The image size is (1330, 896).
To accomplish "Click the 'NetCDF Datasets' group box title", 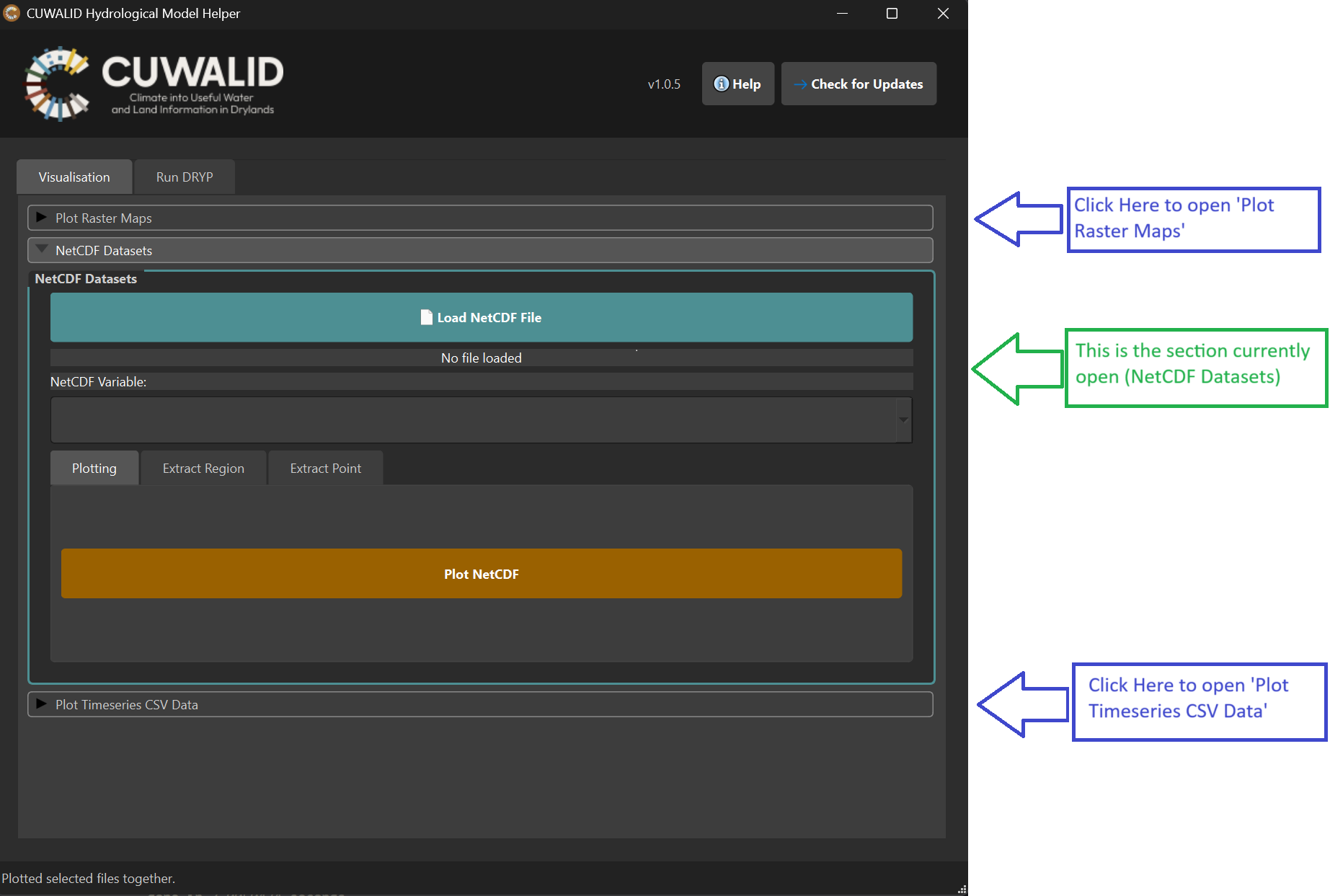I will point(86,278).
